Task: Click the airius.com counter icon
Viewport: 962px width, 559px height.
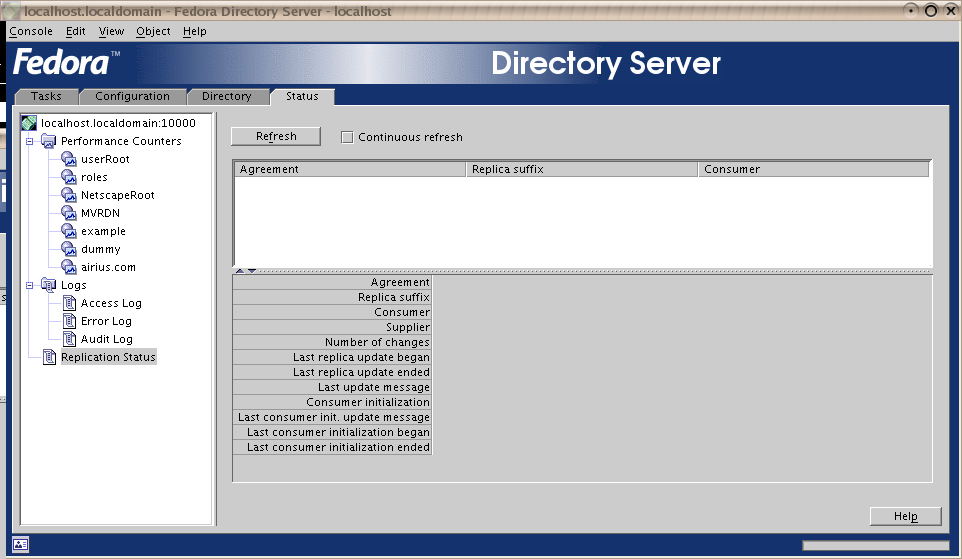Action: click(x=69, y=267)
